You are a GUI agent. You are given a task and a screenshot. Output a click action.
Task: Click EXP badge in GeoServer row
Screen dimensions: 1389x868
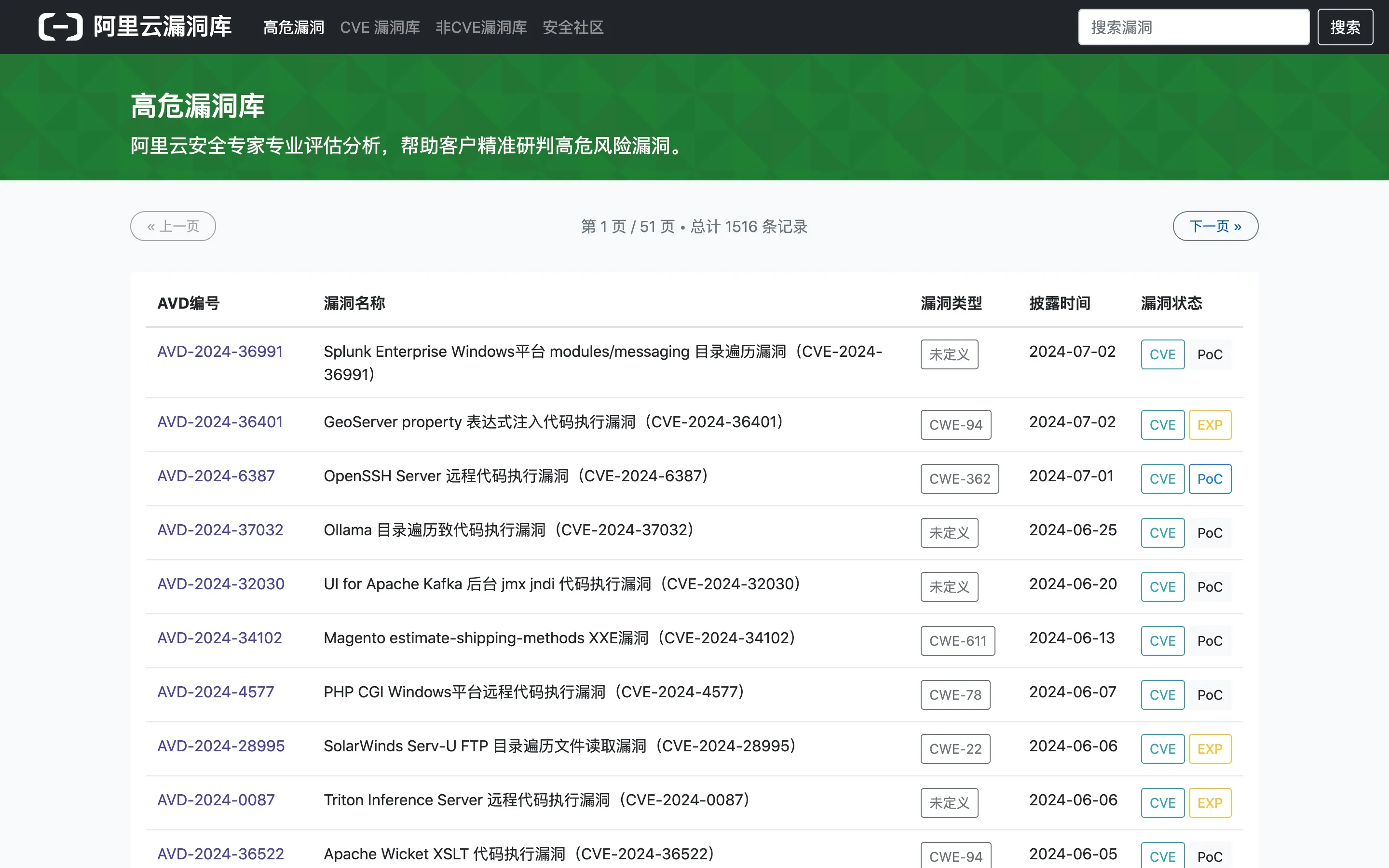tap(1210, 425)
